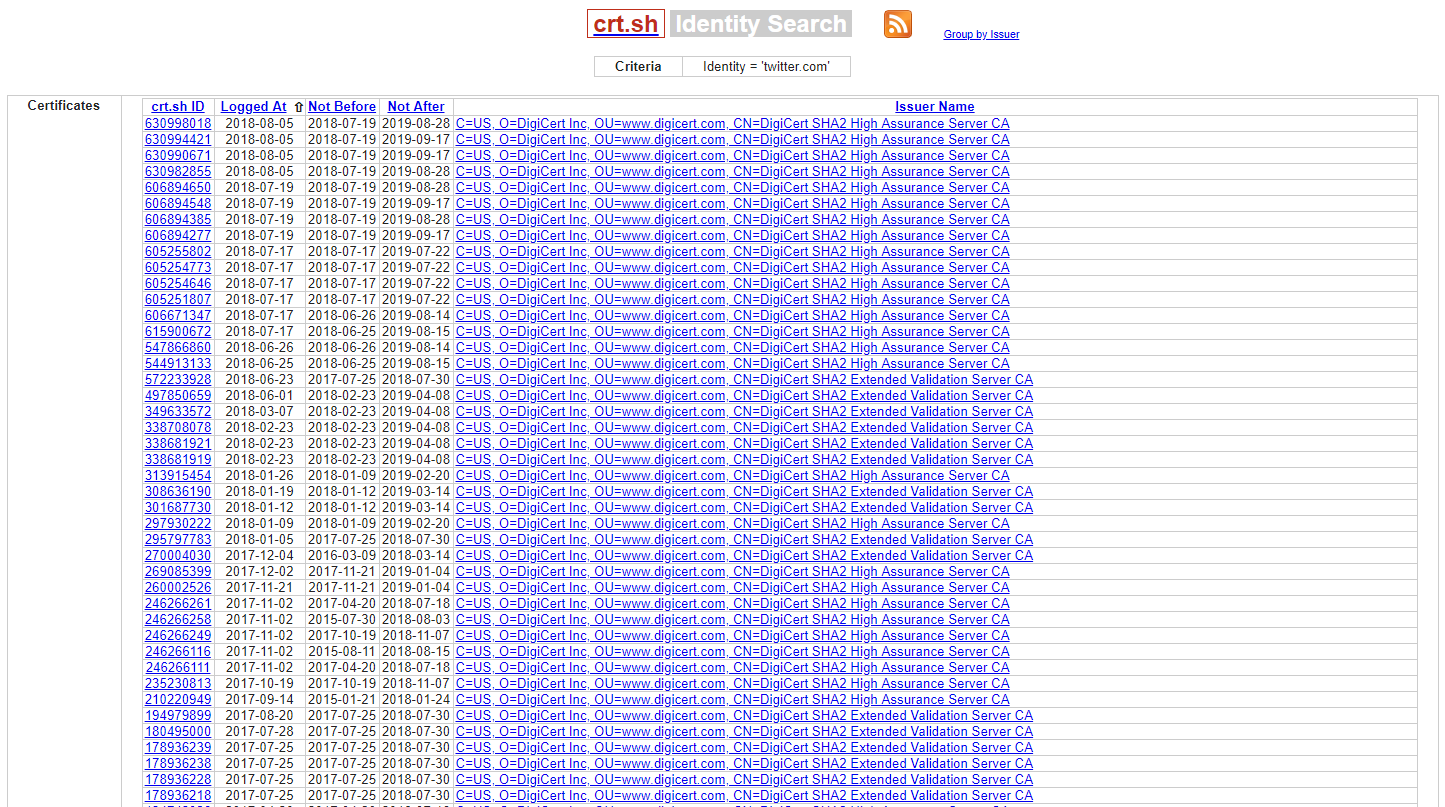Open certificate ID 630990671
Image resolution: width=1445 pixels, height=807 pixels.
click(x=178, y=156)
